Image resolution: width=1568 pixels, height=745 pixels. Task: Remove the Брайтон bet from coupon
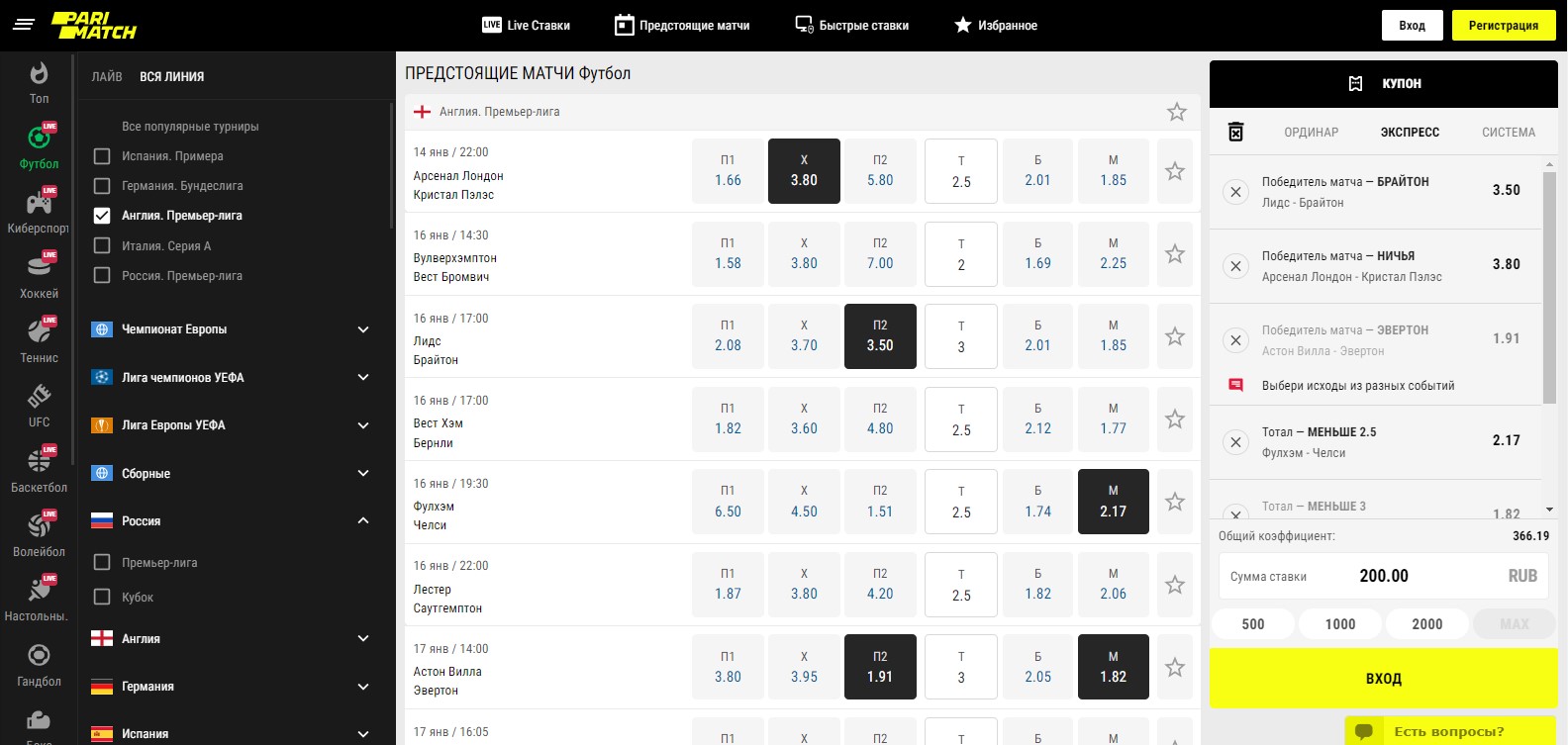click(x=1235, y=192)
